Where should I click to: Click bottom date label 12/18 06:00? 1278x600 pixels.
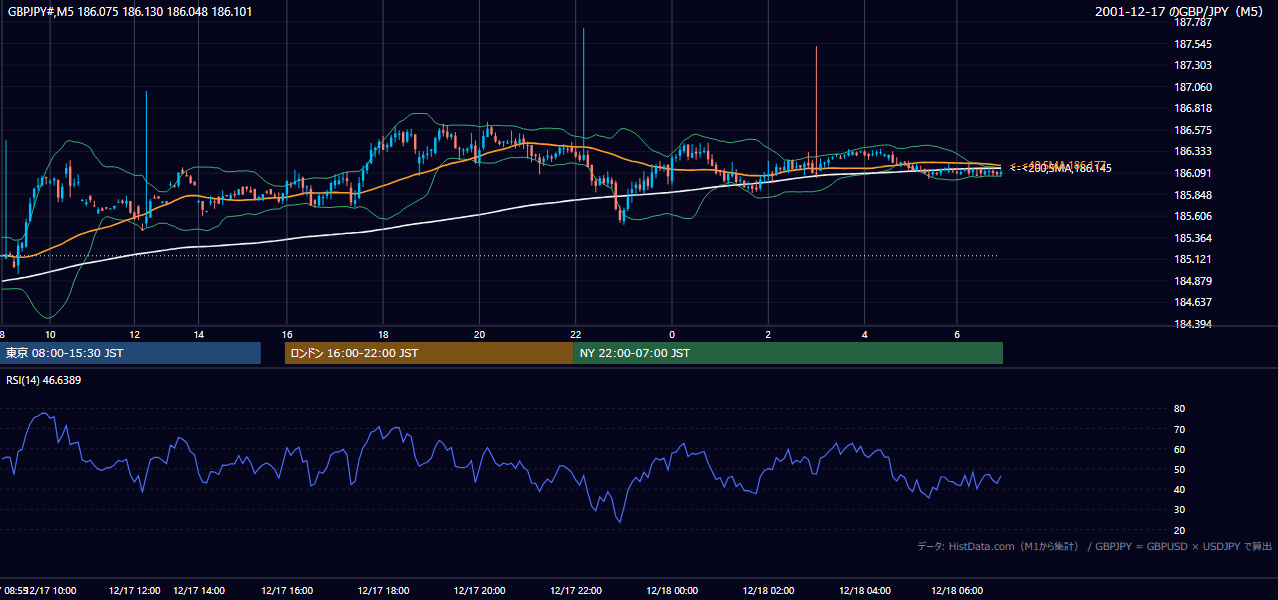957,590
